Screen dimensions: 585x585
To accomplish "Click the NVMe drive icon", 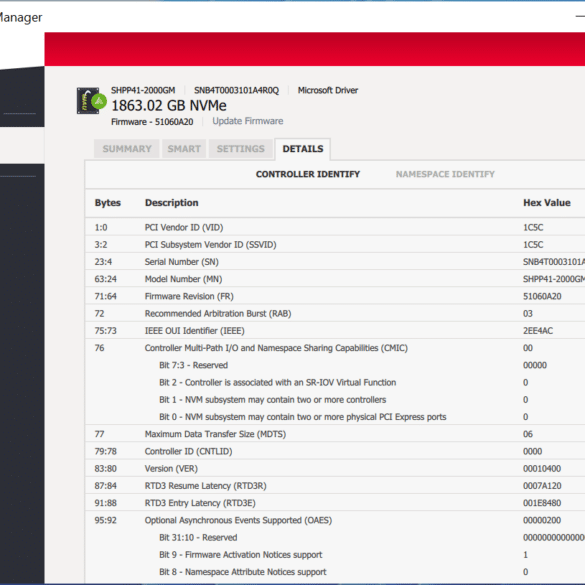I will pos(91,101).
